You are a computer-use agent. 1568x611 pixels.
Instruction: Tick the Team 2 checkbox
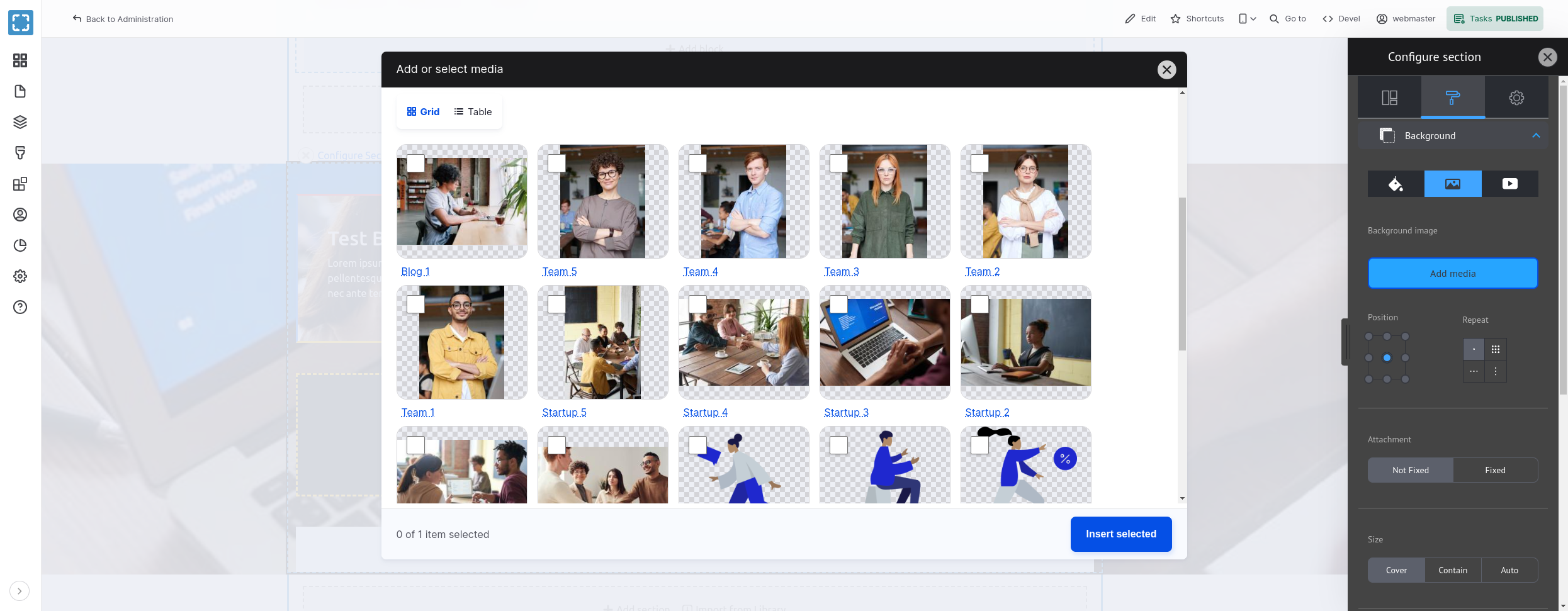(979, 164)
